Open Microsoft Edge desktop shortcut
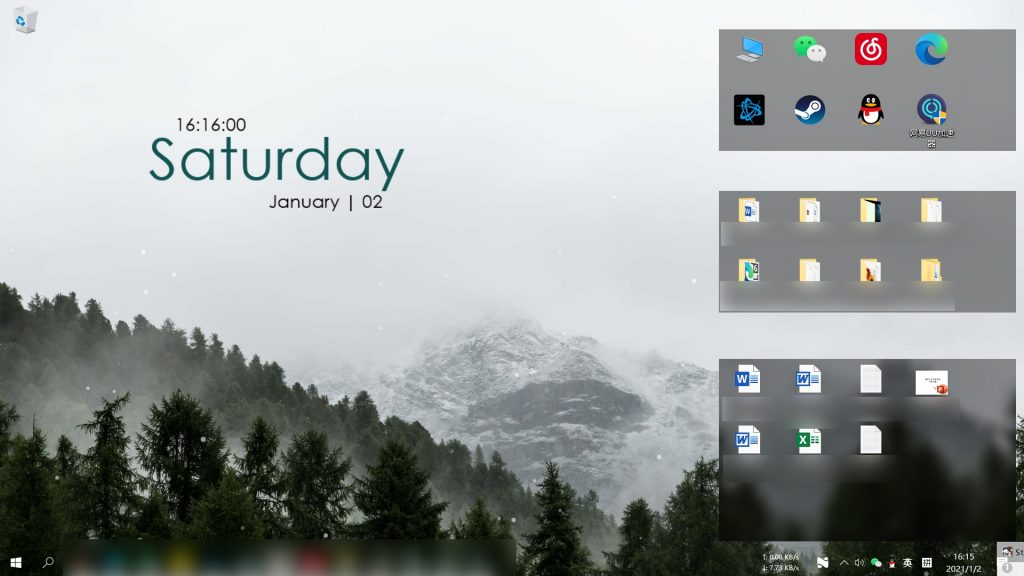The height and width of the screenshot is (576, 1024). pyautogui.click(x=931, y=49)
